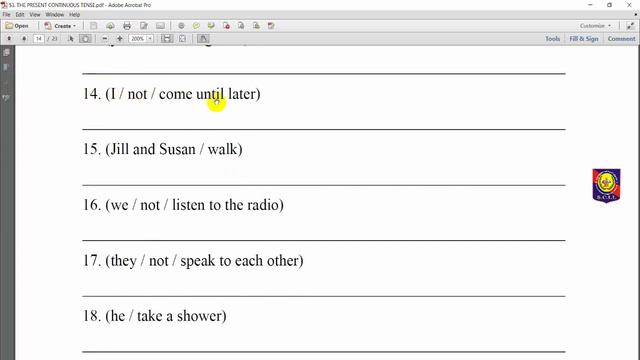This screenshot has width=640, height=360.
Task: Select the Hand pan tool
Action: pos(85,38)
